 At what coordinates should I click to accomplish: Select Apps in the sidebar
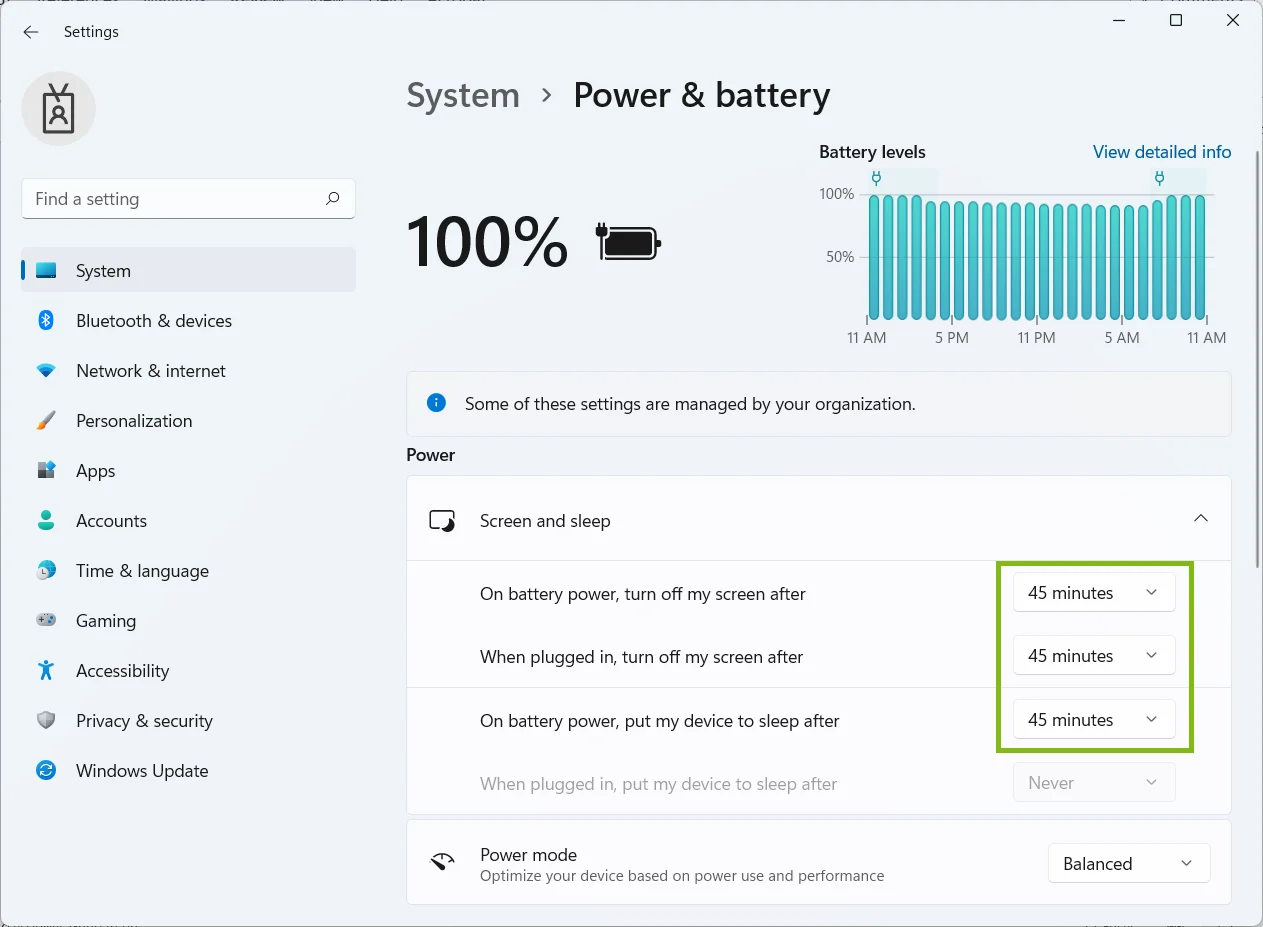click(188, 471)
